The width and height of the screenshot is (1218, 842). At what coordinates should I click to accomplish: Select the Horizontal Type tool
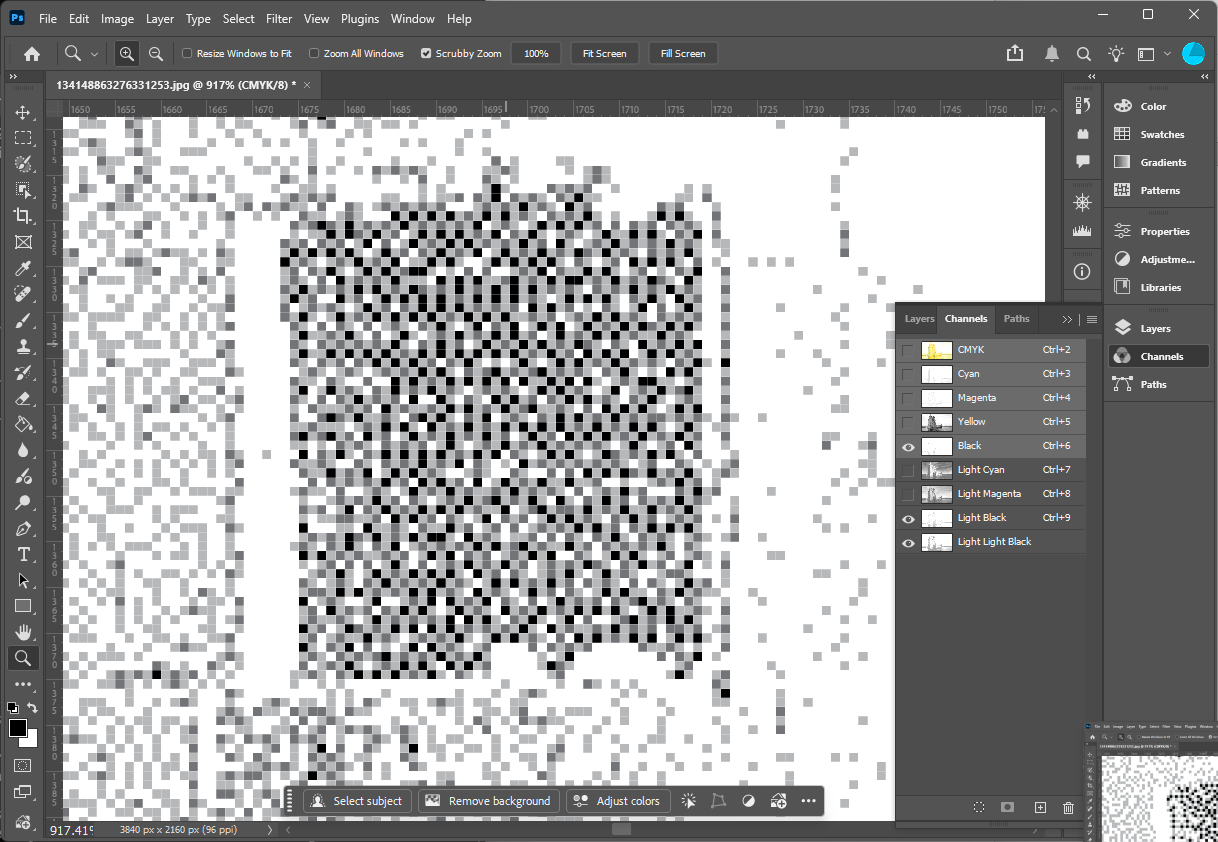click(x=23, y=554)
